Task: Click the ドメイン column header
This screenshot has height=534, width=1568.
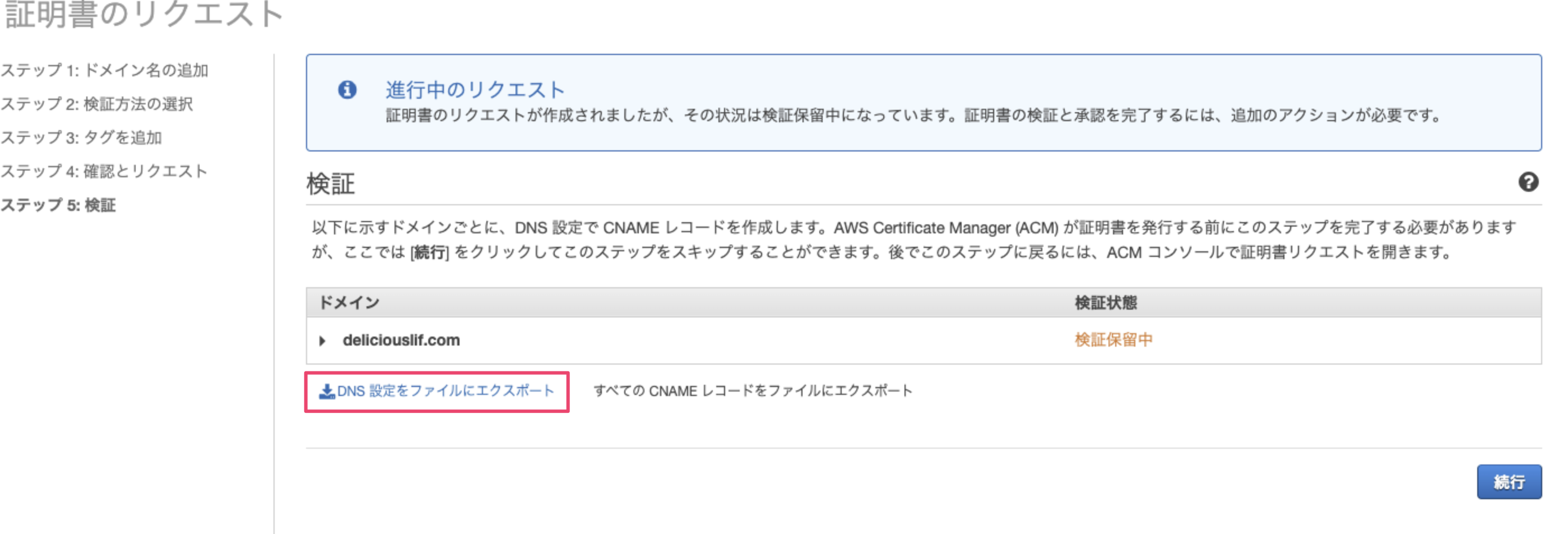Action: click(349, 303)
